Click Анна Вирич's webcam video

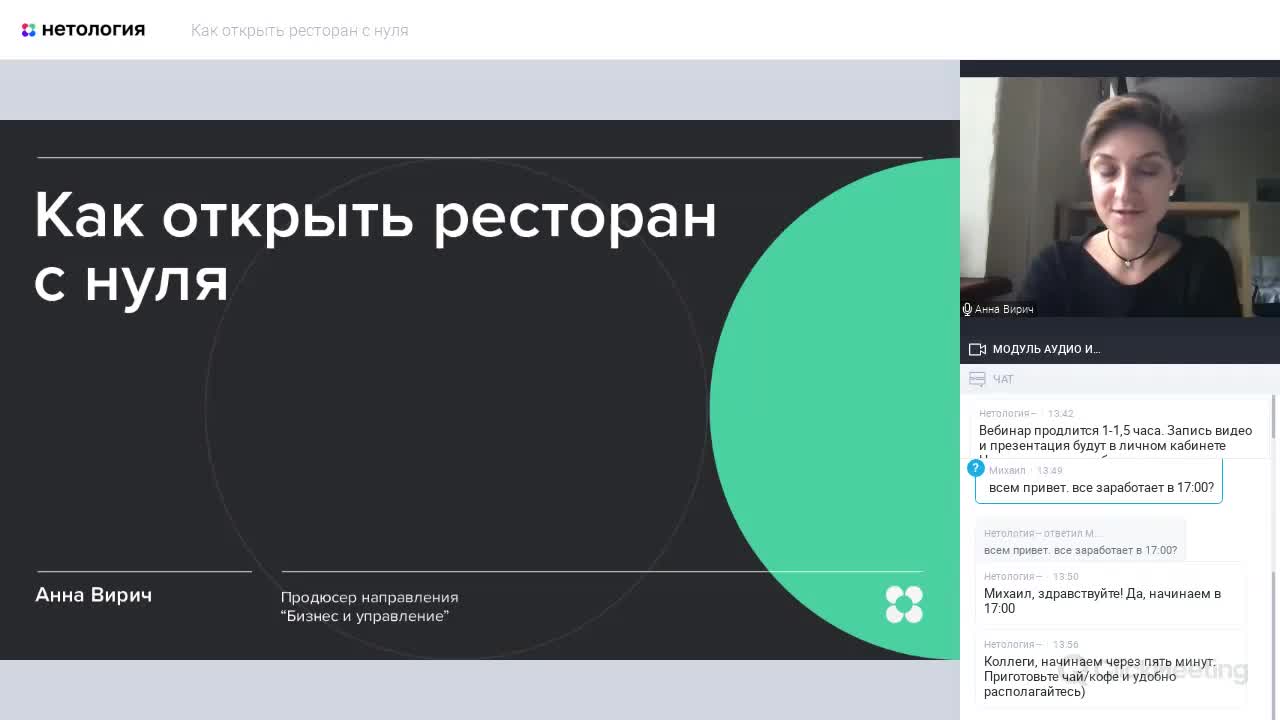coord(1120,197)
